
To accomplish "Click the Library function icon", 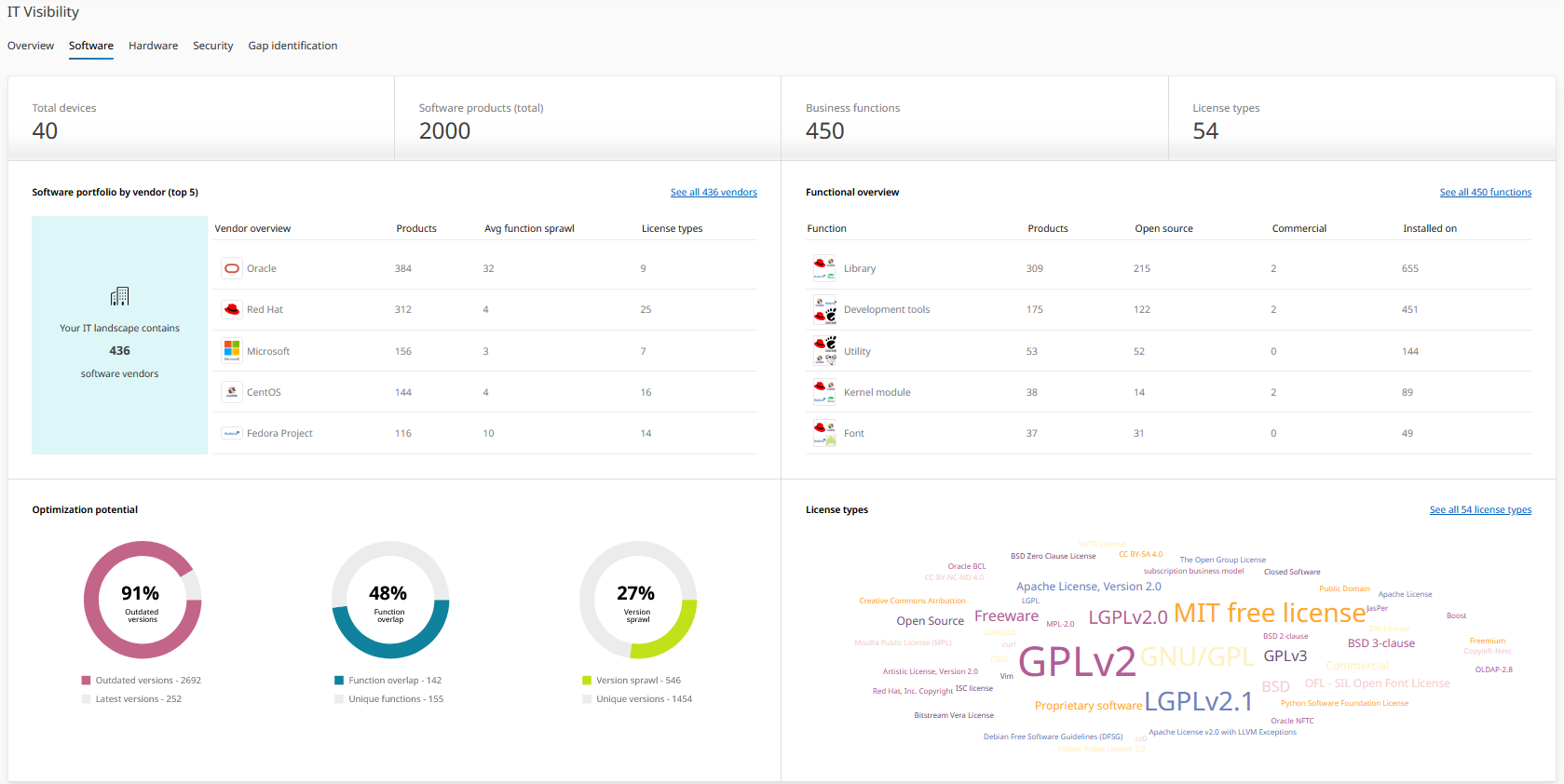I will [824, 268].
